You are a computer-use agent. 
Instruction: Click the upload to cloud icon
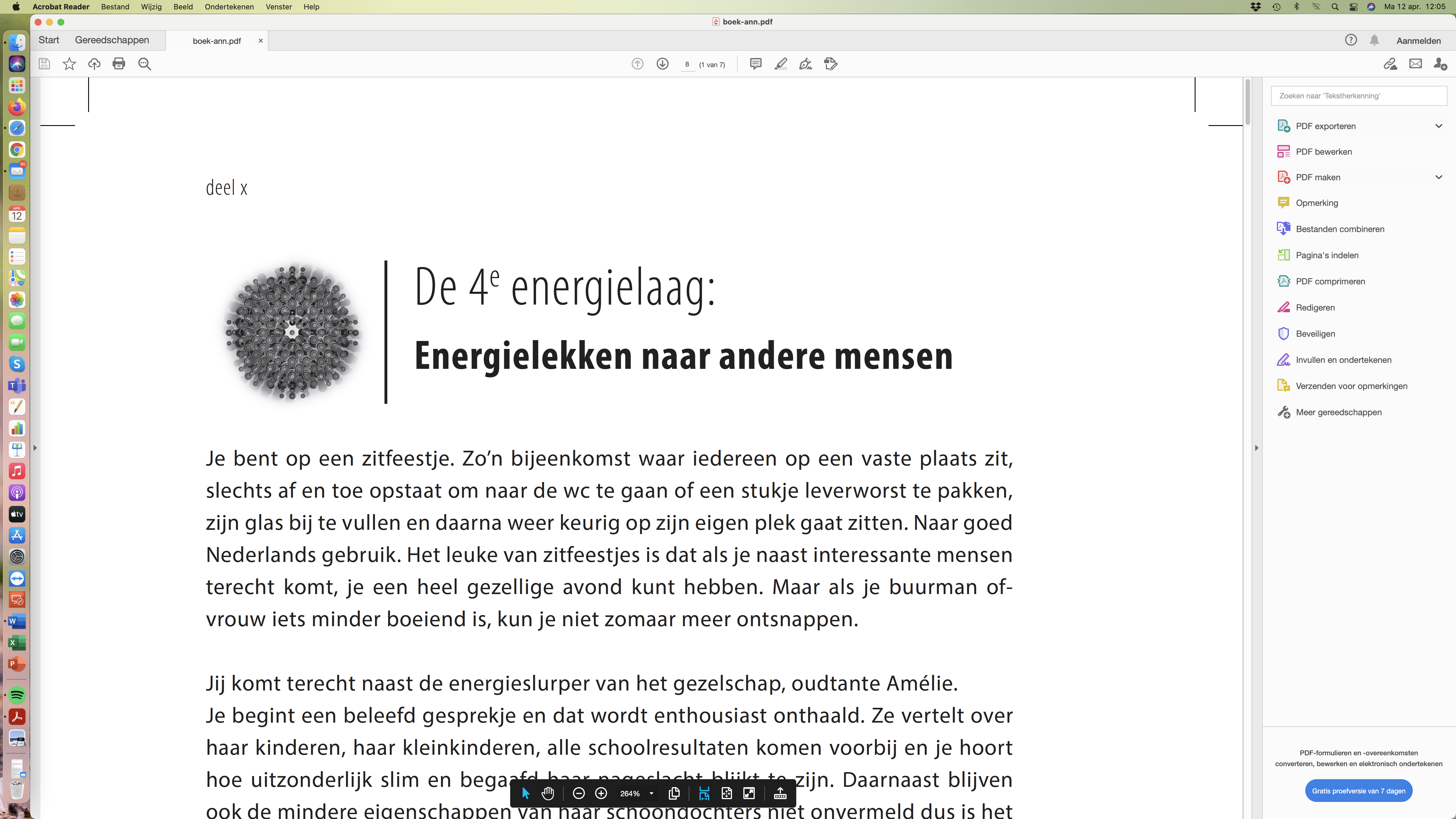[x=94, y=64]
